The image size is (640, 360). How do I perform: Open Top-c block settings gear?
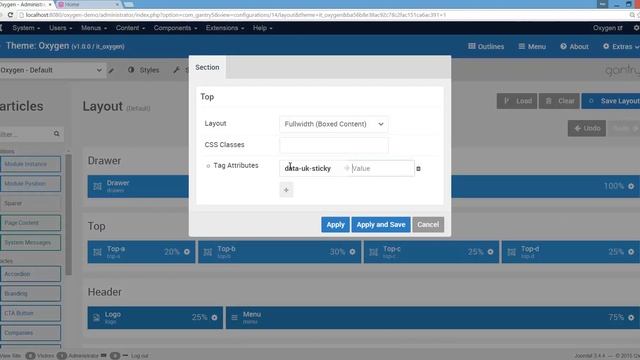click(490, 252)
